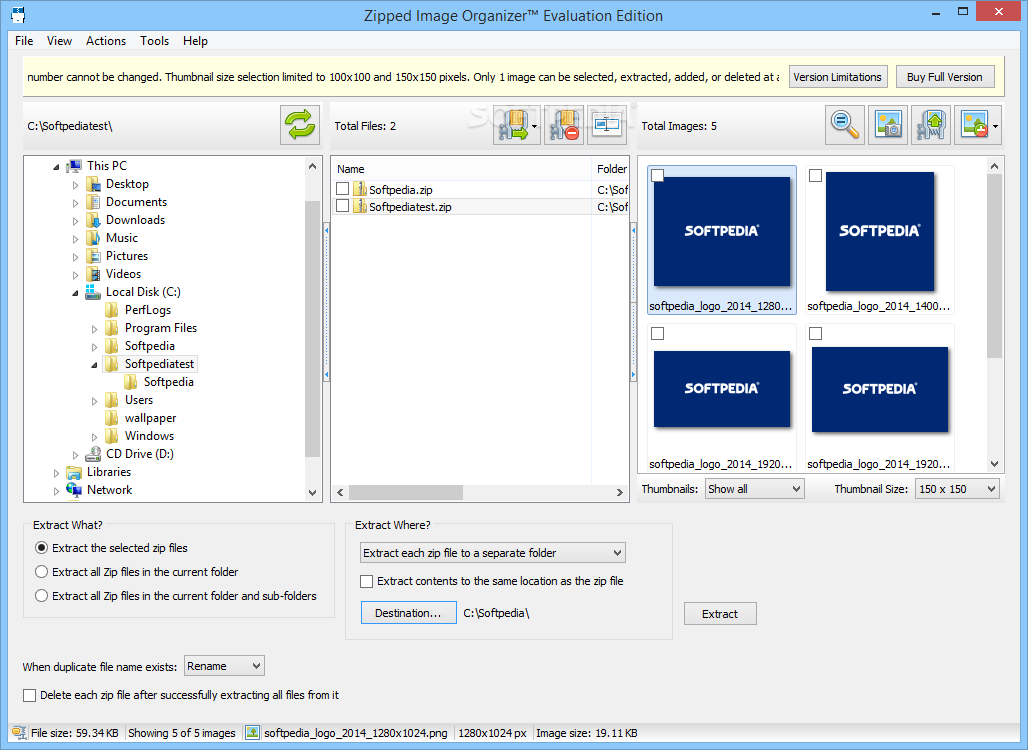Select the softpedia_logo_2014_1400 thumbnail image
This screenshot has height=750, width=1028.
pos(879,231)
